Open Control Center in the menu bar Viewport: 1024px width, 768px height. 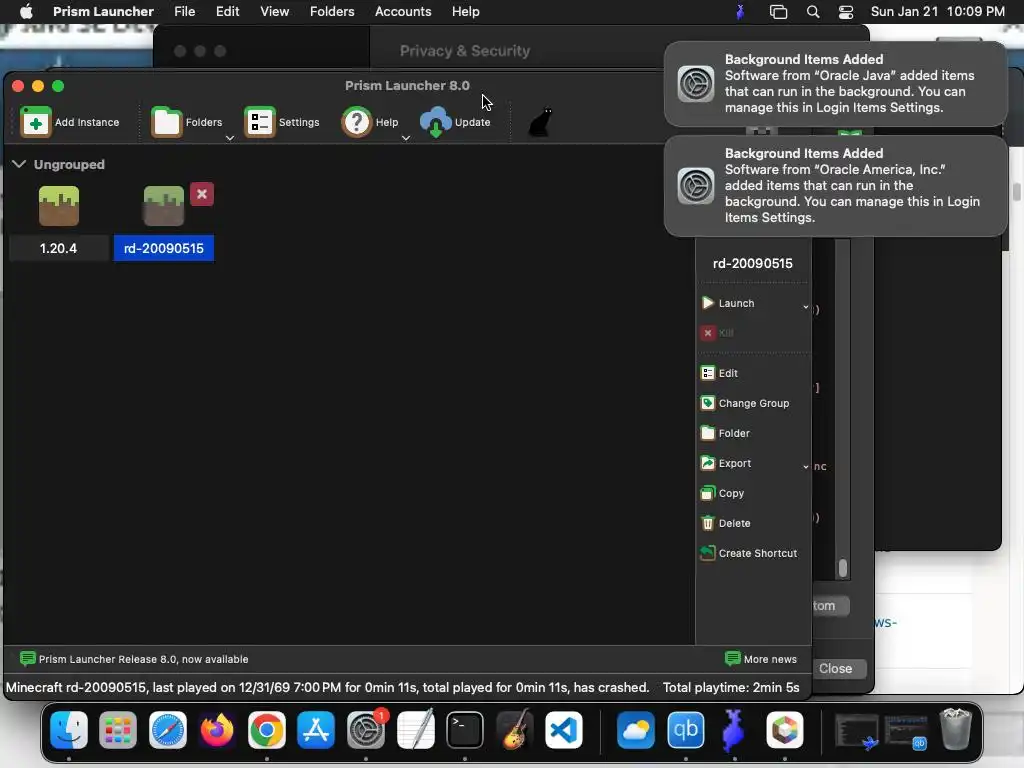point(846,12)
